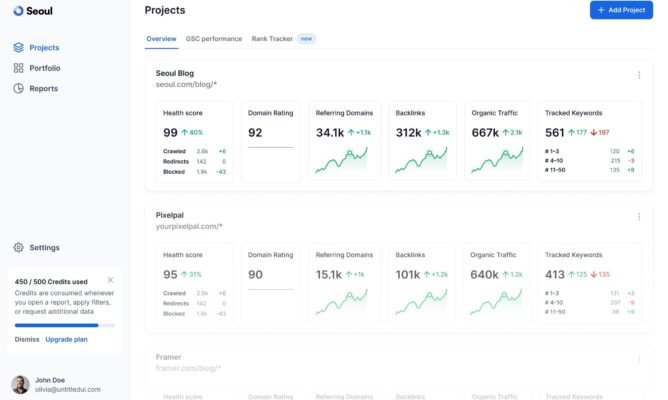Close the credits used notification card

click(x=110, y=280)
